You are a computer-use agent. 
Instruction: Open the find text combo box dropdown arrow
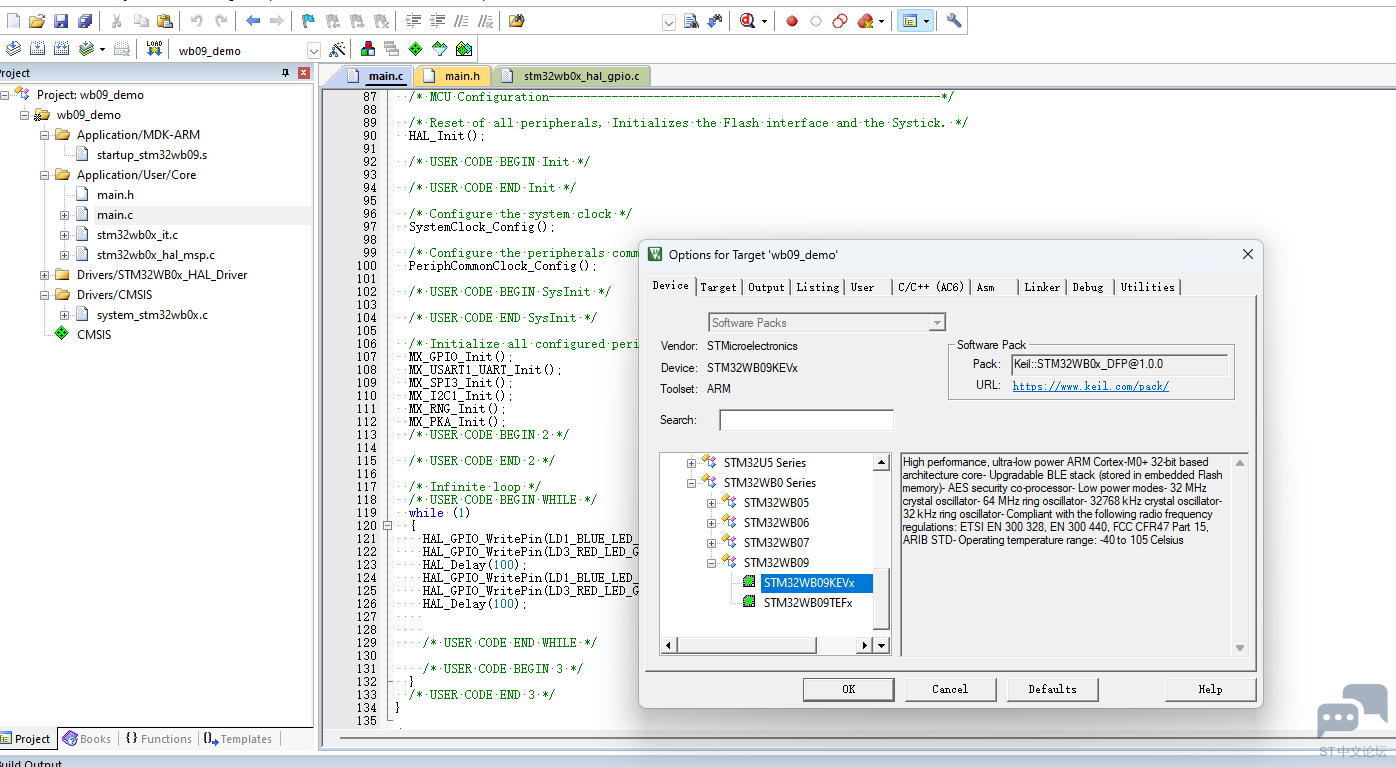669,22
